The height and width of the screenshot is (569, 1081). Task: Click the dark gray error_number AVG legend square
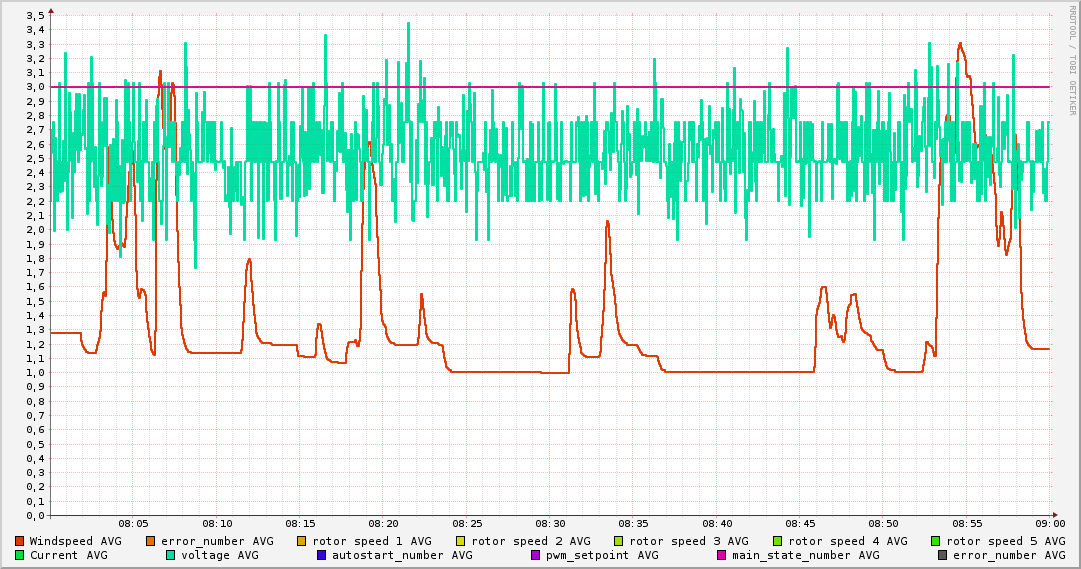pos(942,555)
